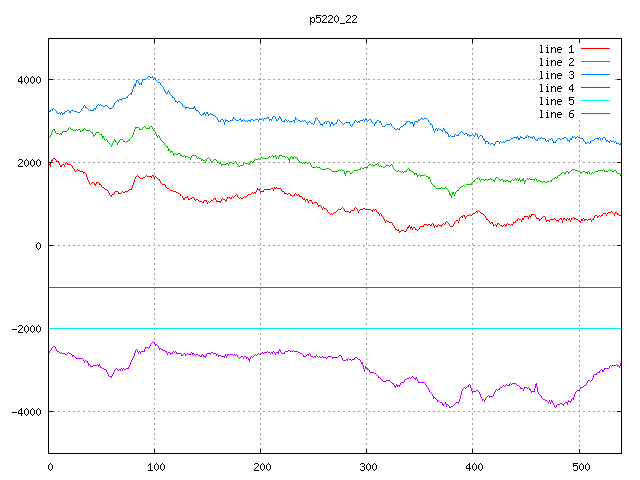
Task: Select the 'line 3' legend label
Action: pyautogui.click(x=556, y=75)
